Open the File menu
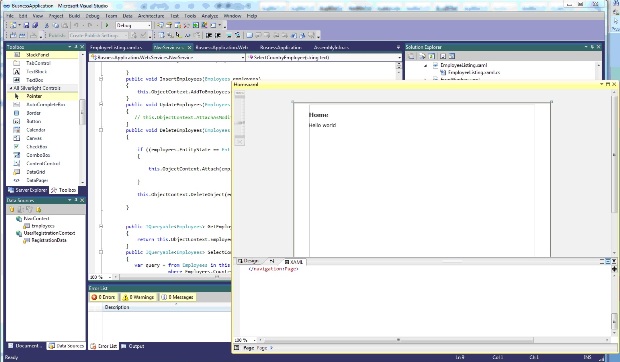The width and height of the screenshot is (620, 362). (x=10, y=16)
